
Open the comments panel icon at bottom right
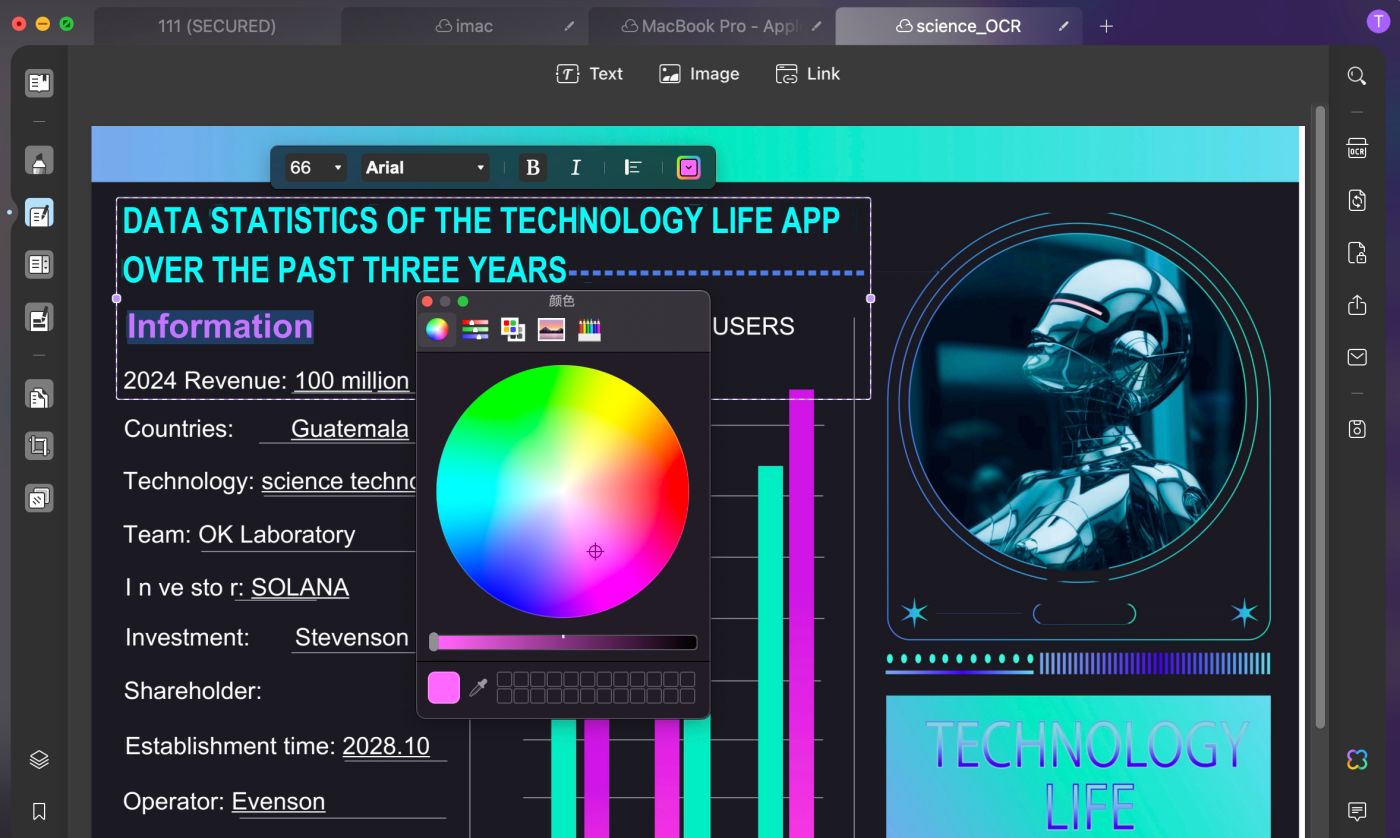pos(1357,811)
